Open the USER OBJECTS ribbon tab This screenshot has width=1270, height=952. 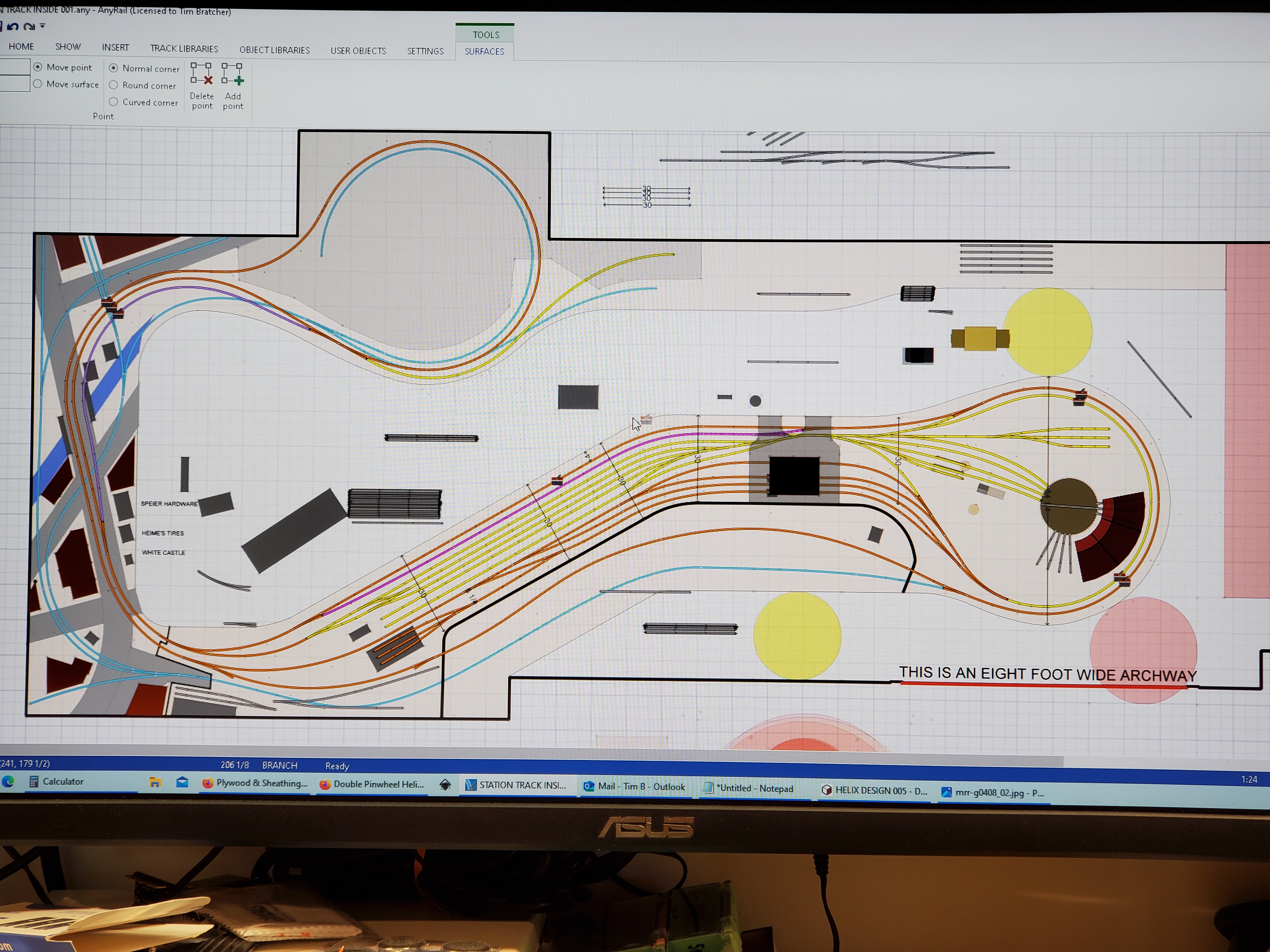click(358, 50)
